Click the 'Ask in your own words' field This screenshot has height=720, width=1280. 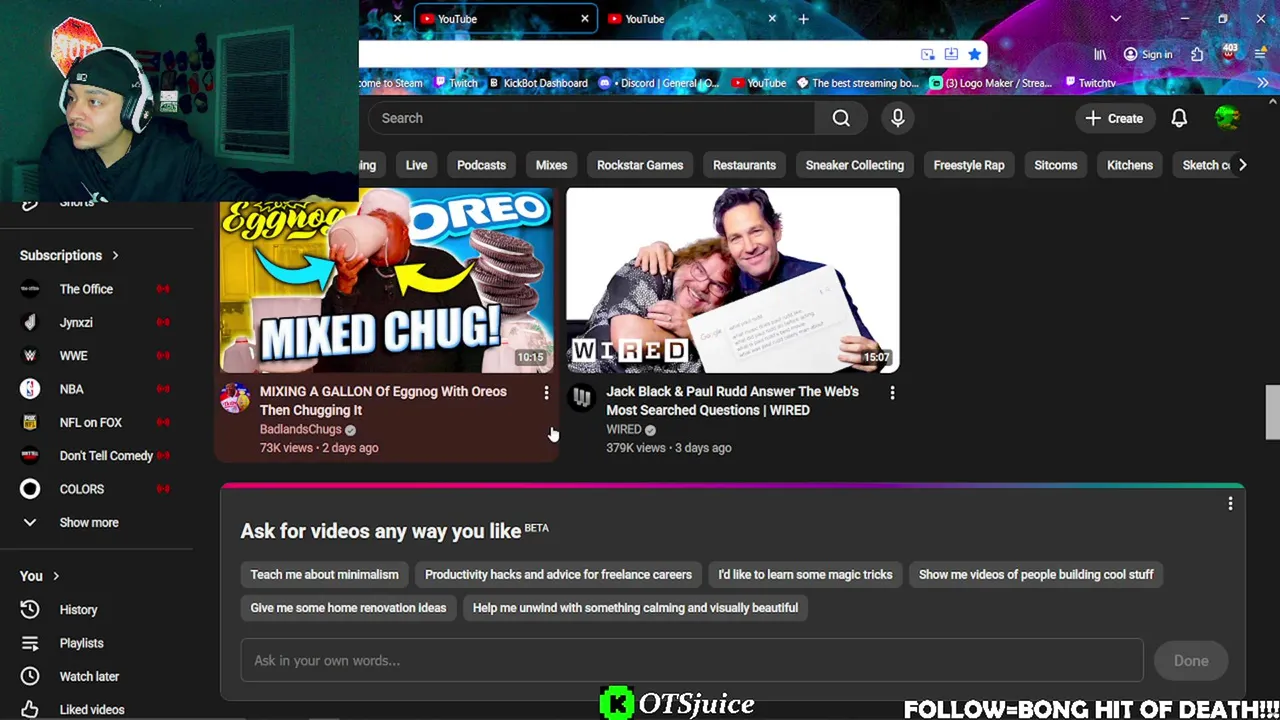(x=692, y=660)
